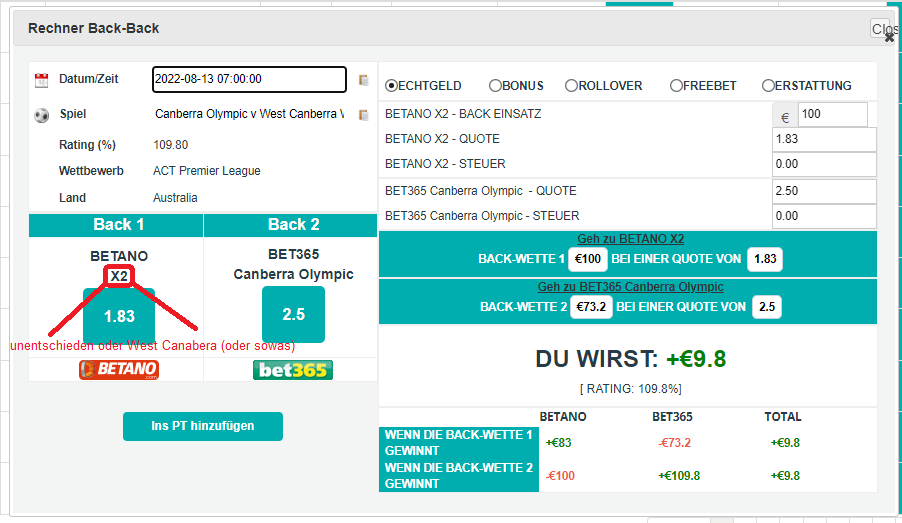Click the -€73.2 BET365 result value

(x=674, y=443)
